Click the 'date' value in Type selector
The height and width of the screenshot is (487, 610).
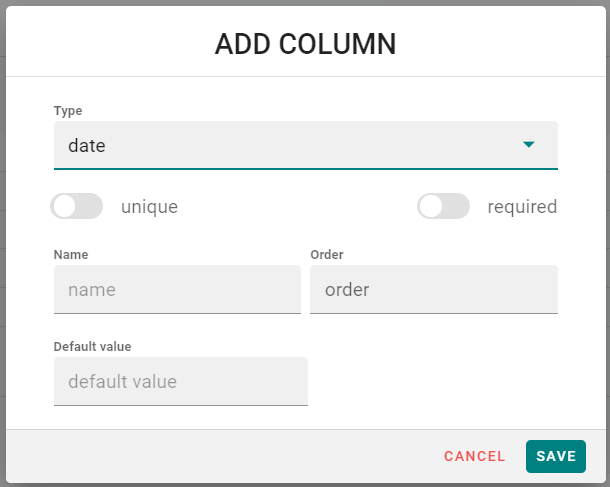[x=87, y=146]
